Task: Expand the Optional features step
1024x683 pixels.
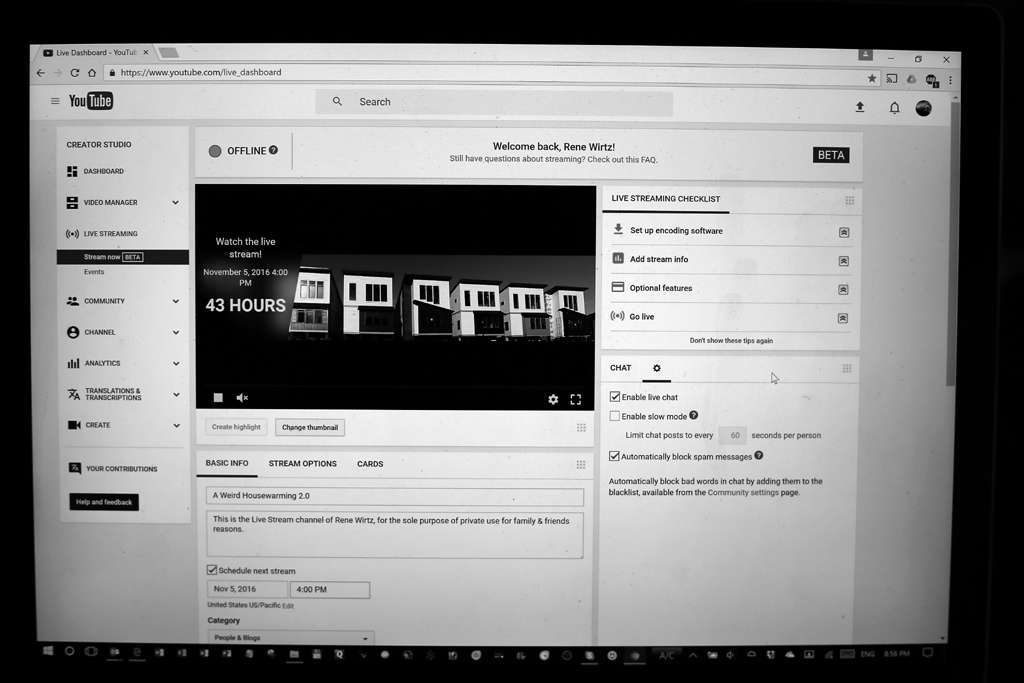Action: 843,289
